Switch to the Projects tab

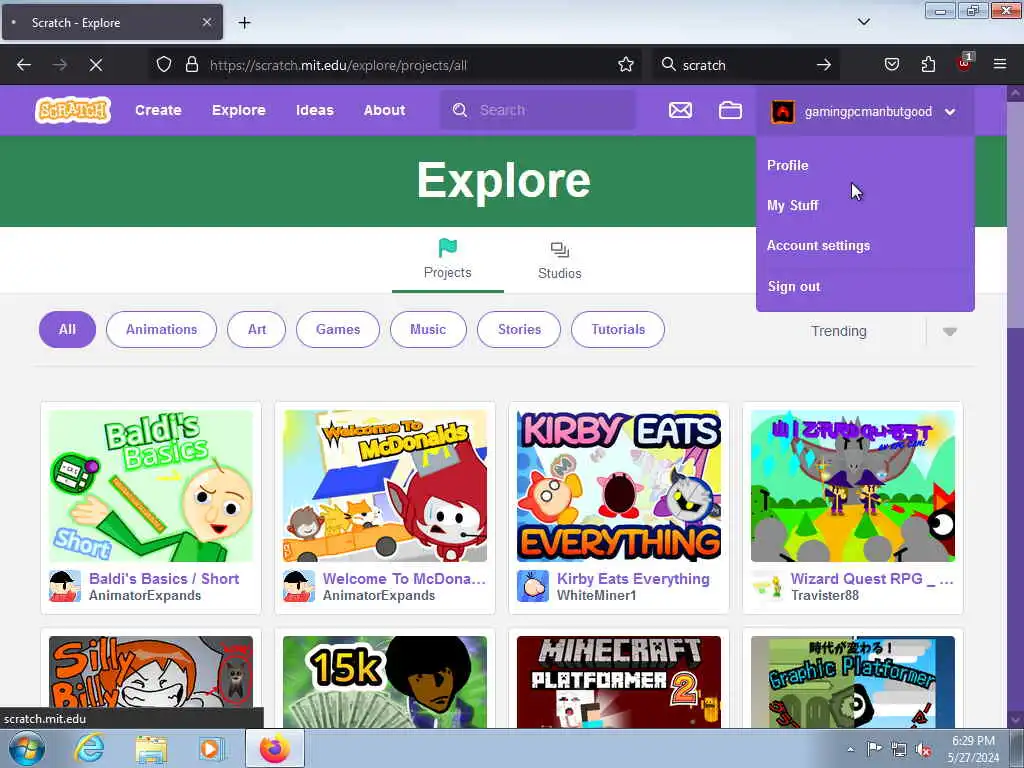pyautogui.click(x=447, y=261)
